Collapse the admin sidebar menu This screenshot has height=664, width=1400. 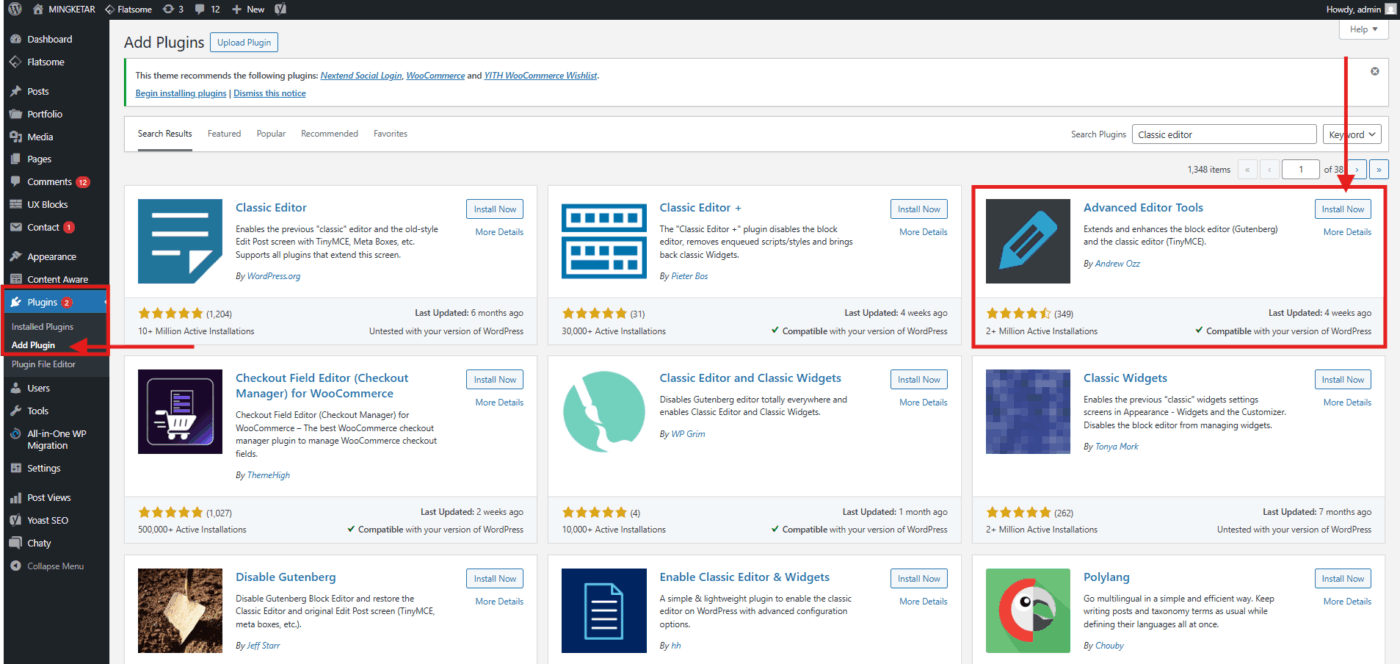tap(47, 566)
